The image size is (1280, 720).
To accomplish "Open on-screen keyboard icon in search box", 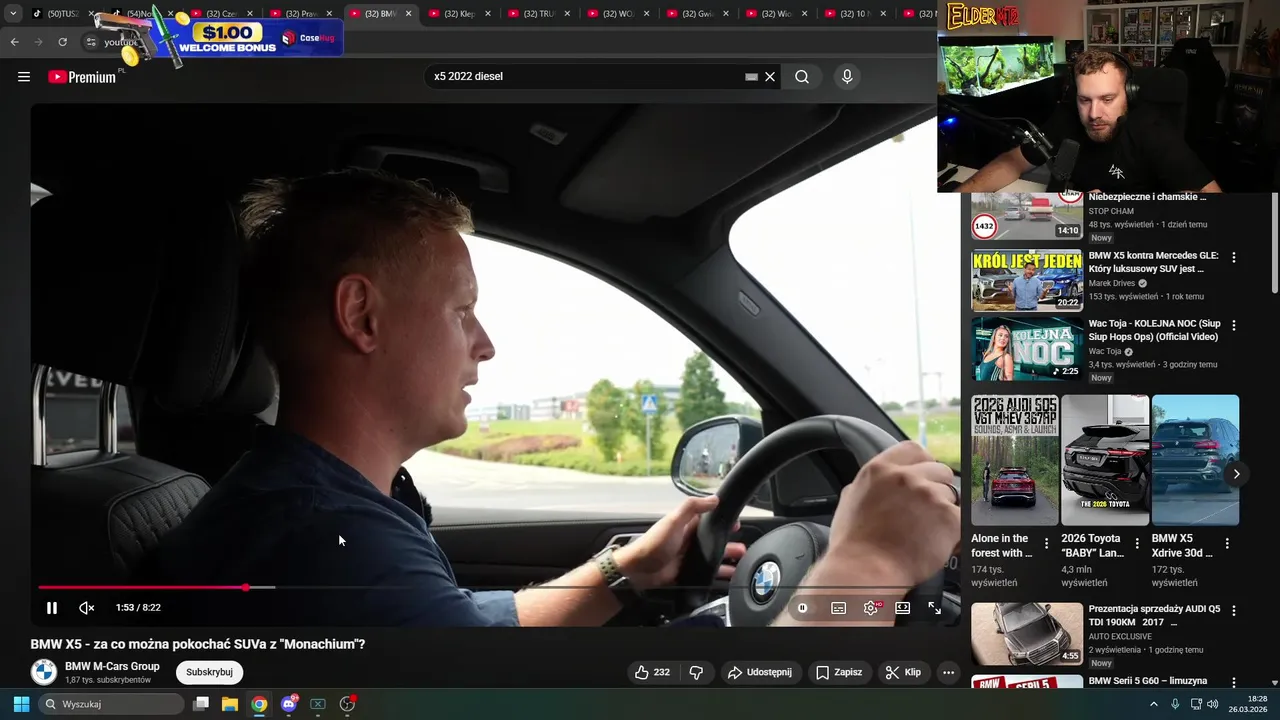I will coord(752,77).
